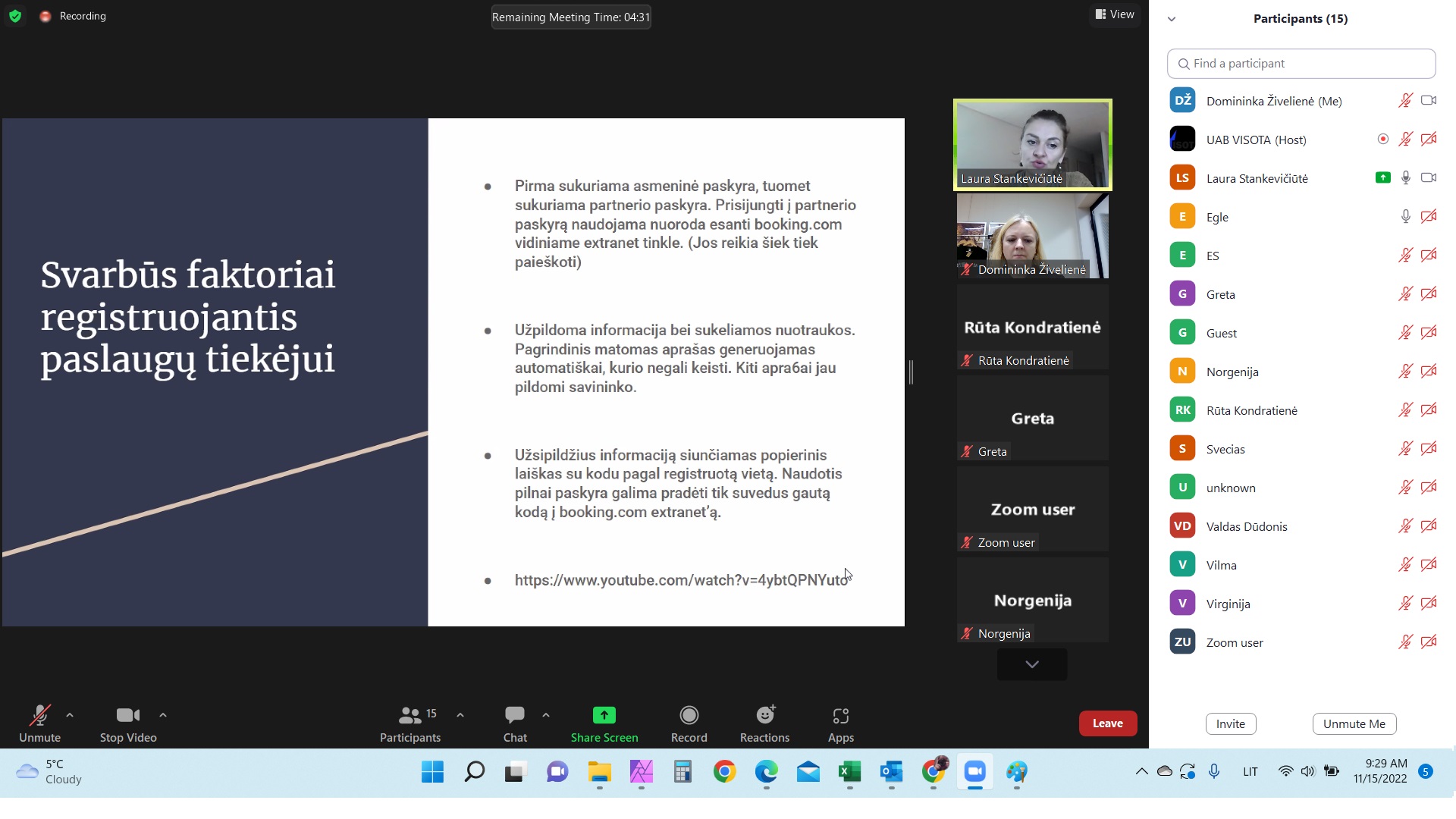1456x819 pixels.
Task: Open the View layout menu
Action: point(1115,14)
